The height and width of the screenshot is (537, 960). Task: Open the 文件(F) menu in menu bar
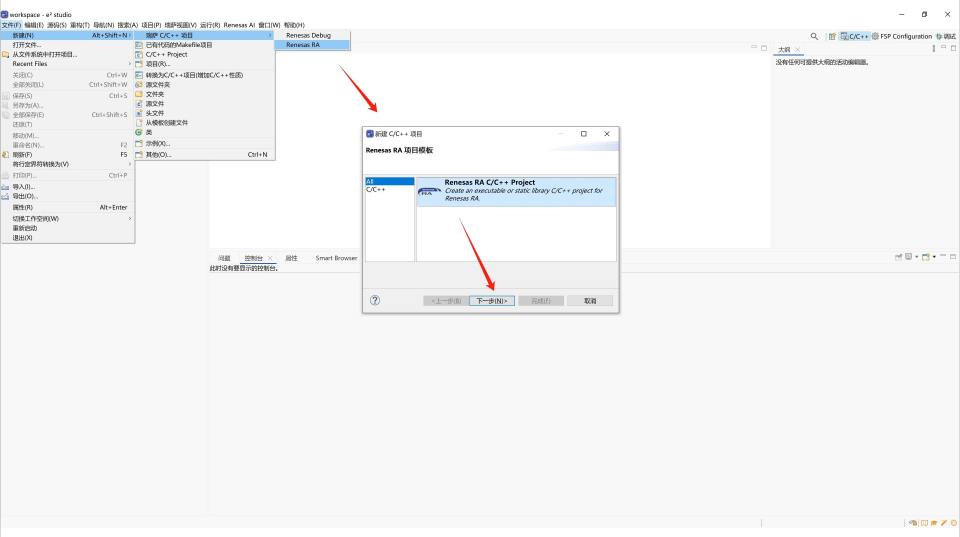coord(11,25)
